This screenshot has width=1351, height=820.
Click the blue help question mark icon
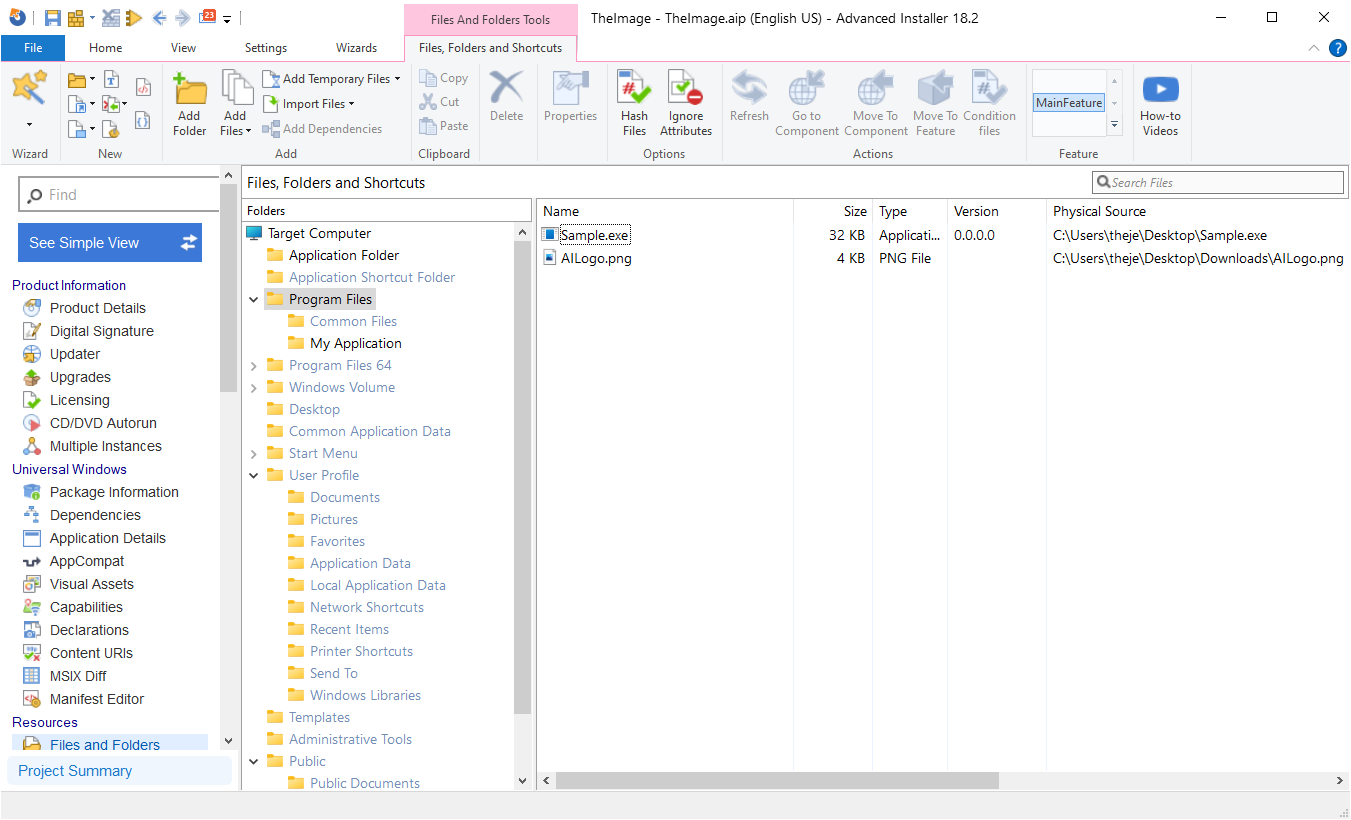pos(1337,48)
